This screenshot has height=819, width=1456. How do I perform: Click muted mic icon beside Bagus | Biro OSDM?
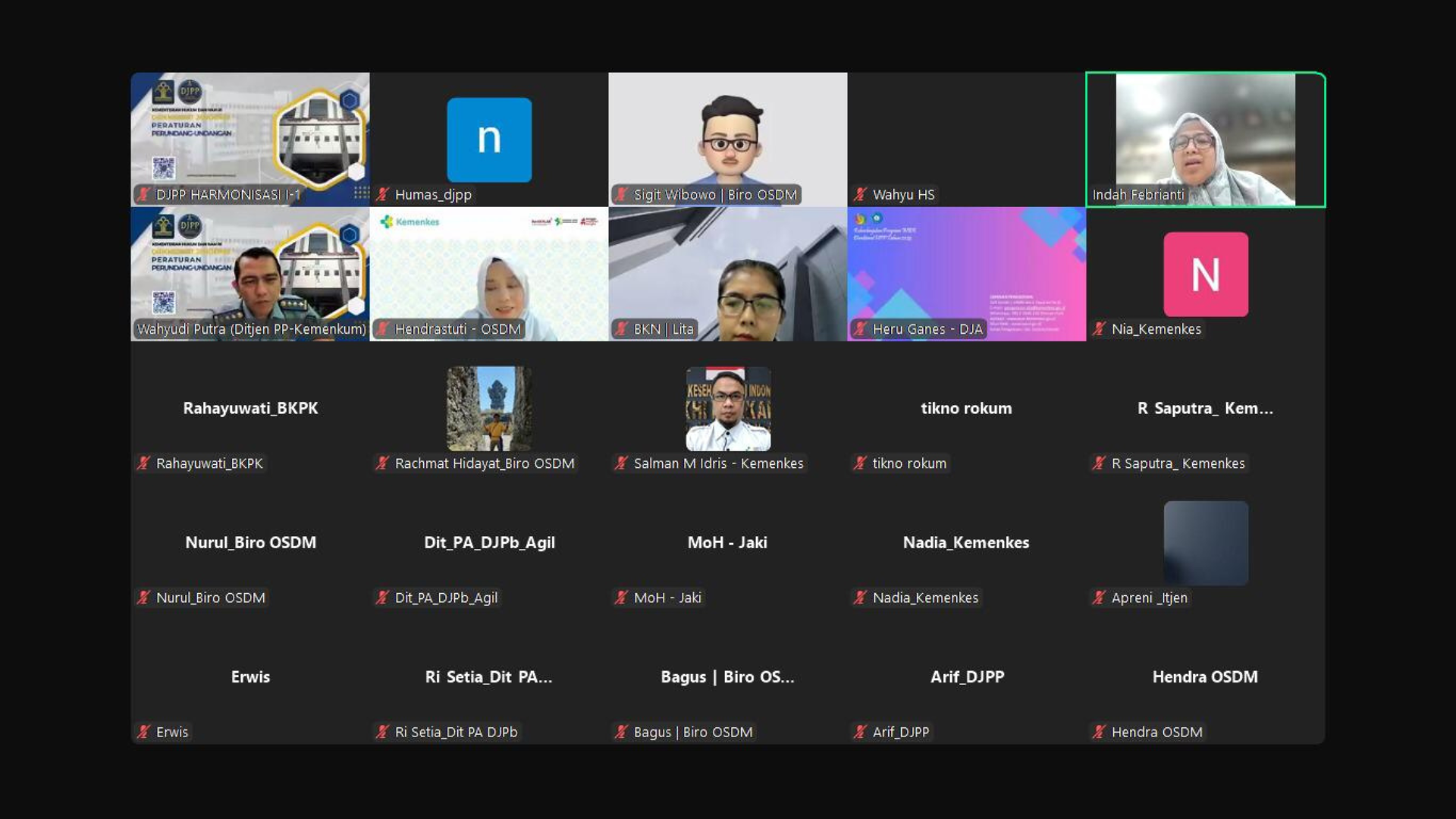621,732
